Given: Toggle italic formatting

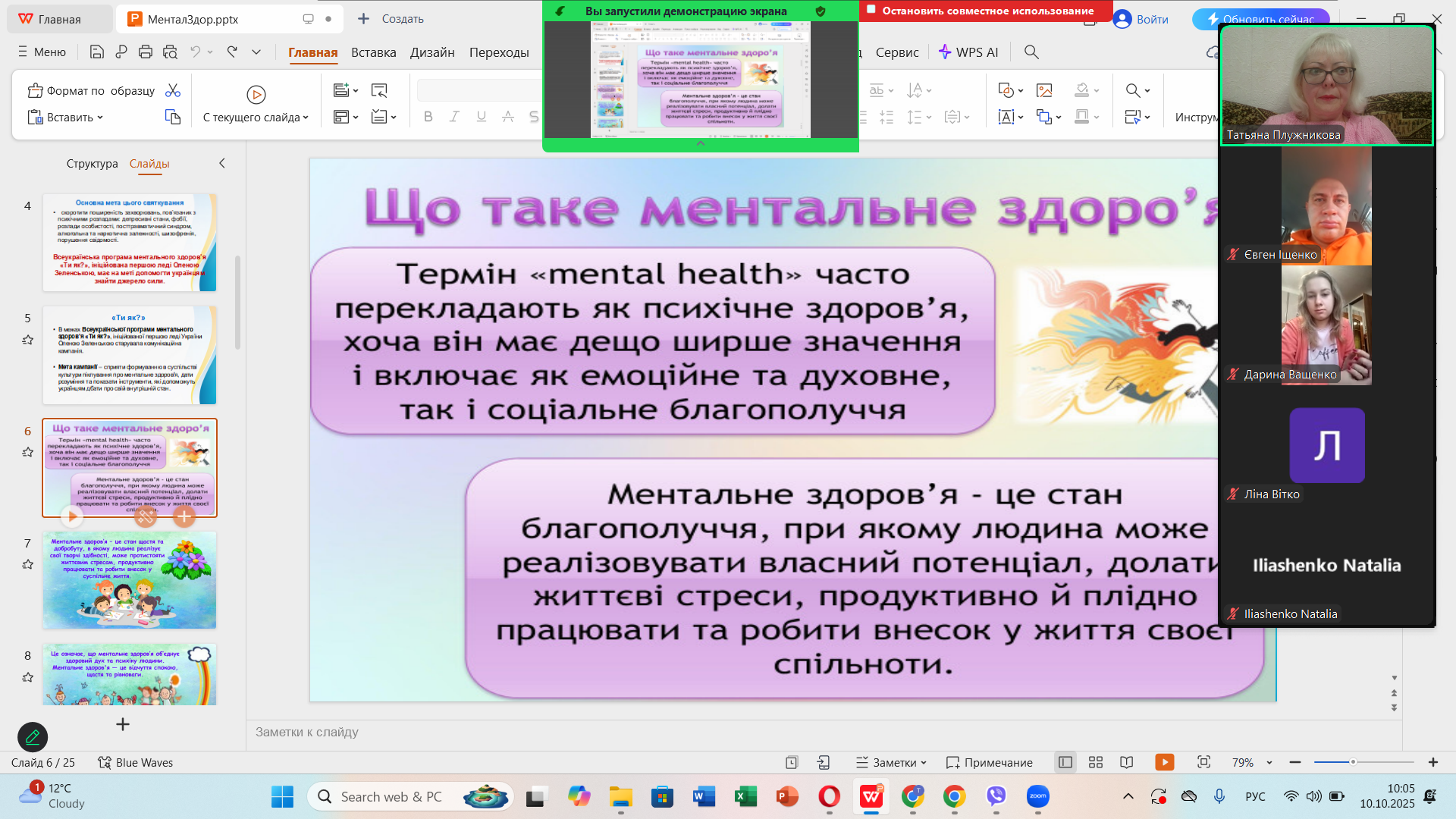Looking at the screenshot, I should pos(454,117).
